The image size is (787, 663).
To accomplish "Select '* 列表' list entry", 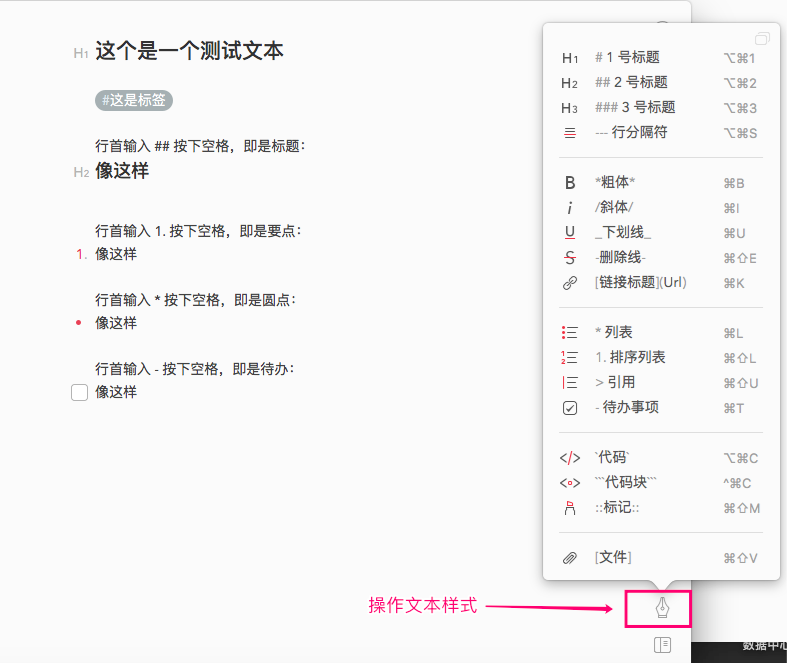I will tap(614, 332).
